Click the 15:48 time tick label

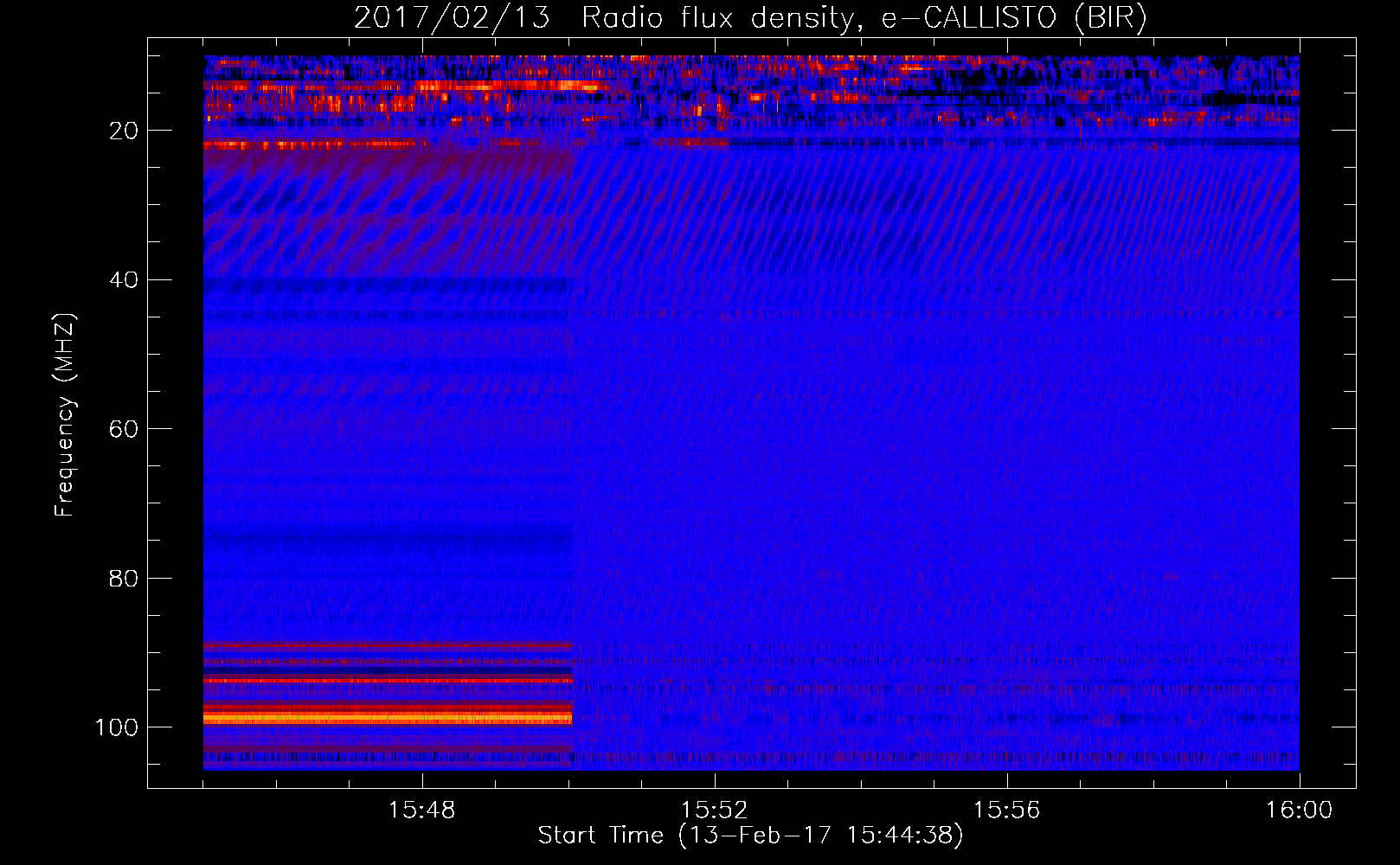[422, 811]
